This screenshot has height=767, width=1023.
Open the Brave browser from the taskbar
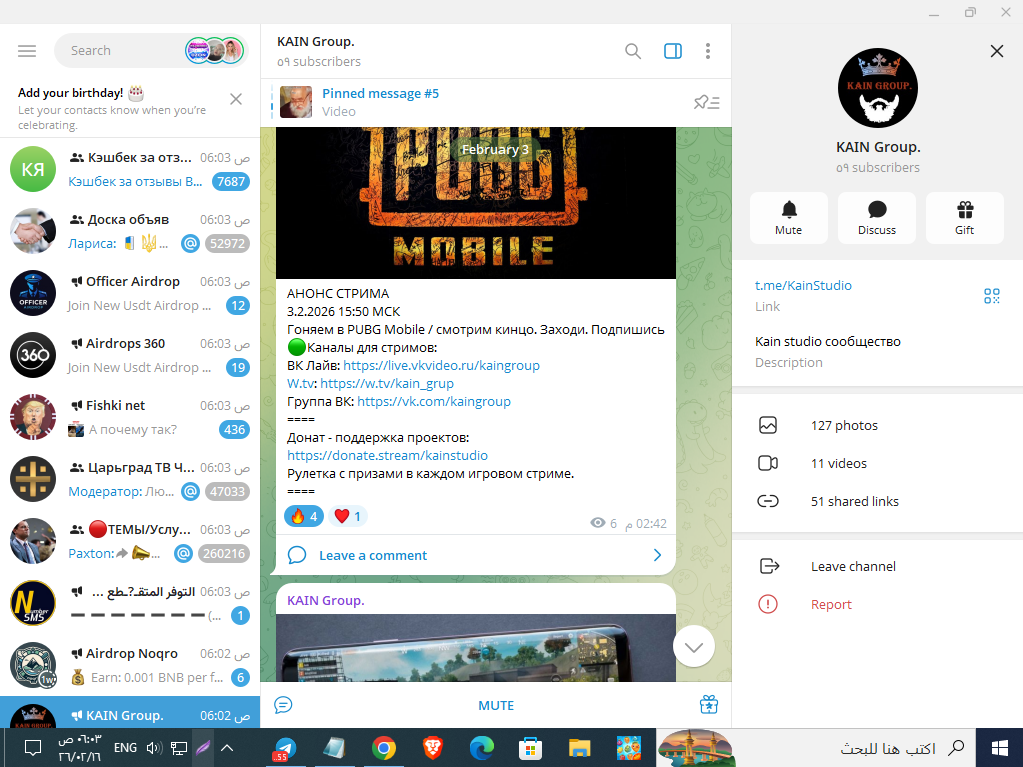tap(432, 748)
